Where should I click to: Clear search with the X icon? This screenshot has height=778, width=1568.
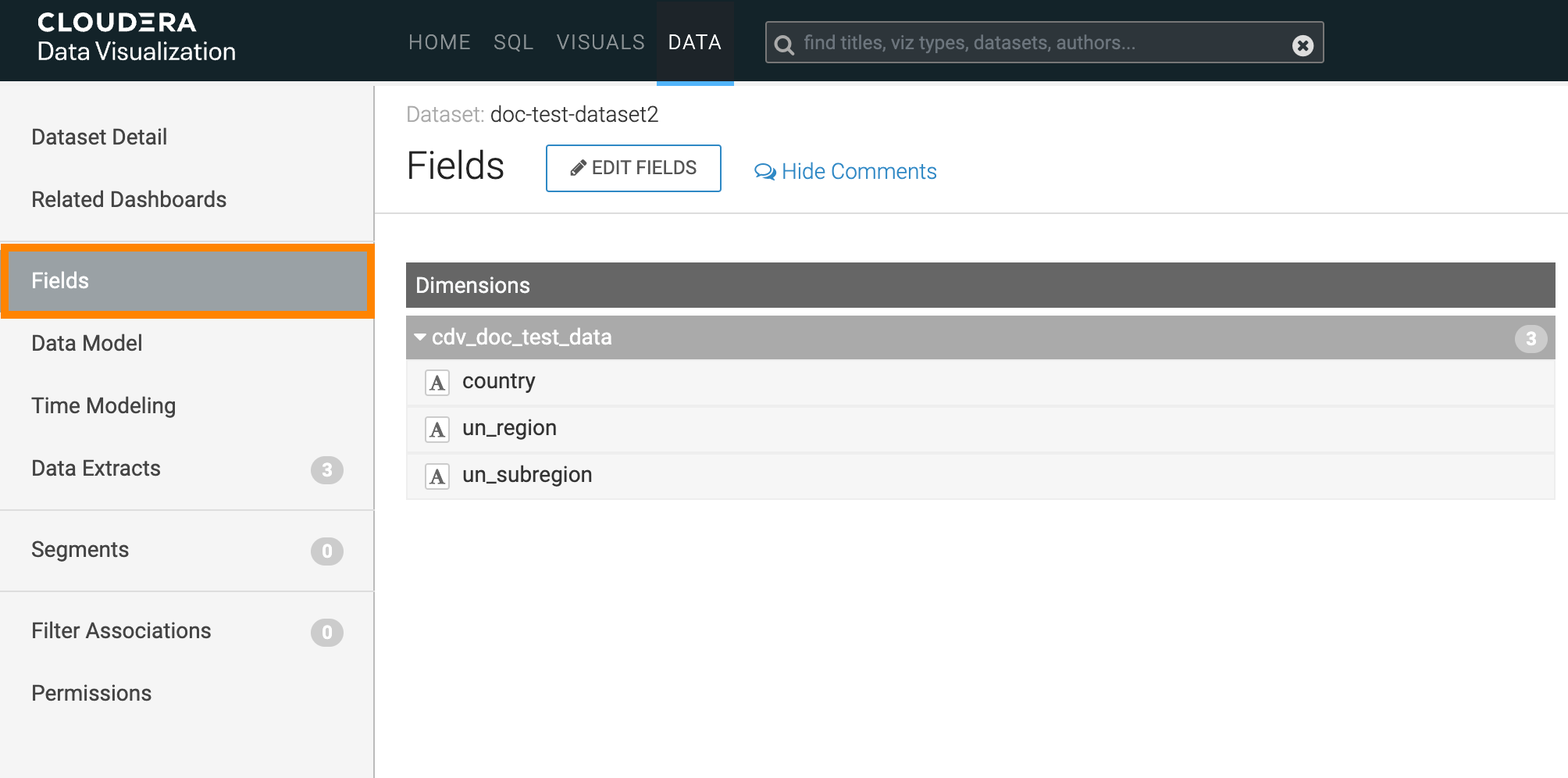click(x=1302, y=45)
